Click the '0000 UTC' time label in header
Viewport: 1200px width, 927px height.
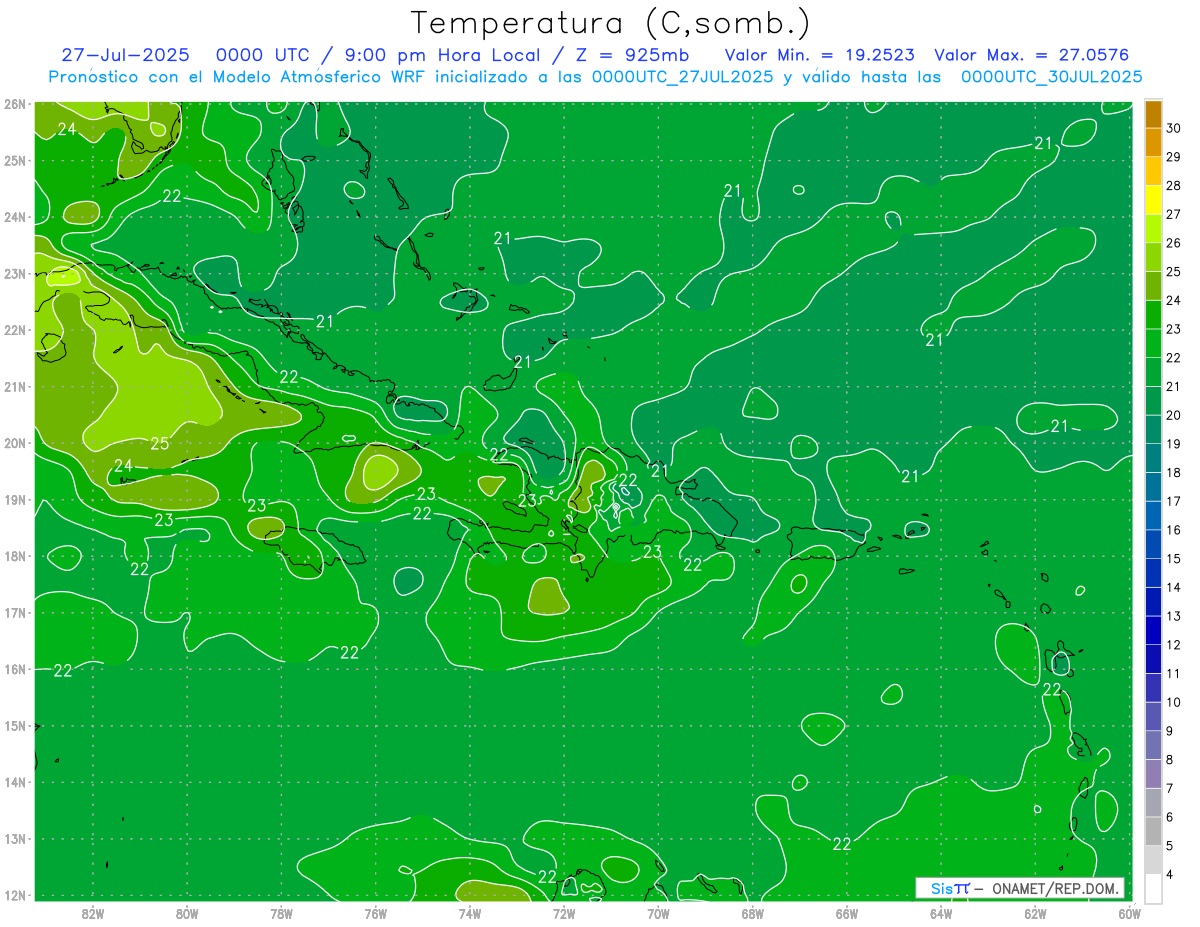tap(264, 55)
